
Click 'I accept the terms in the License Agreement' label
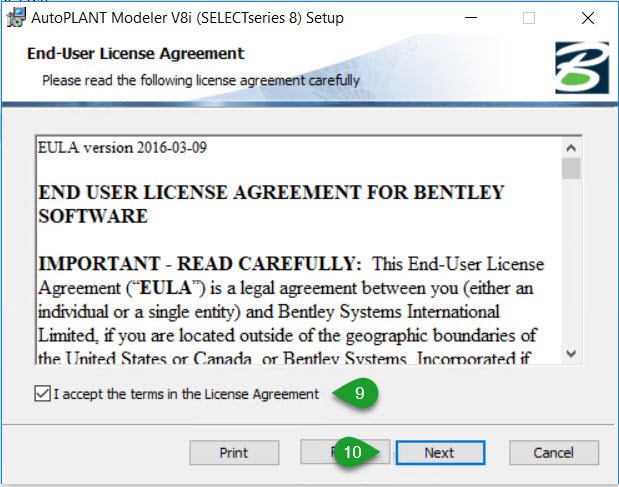pyautogui.click(x=186, y=394)
